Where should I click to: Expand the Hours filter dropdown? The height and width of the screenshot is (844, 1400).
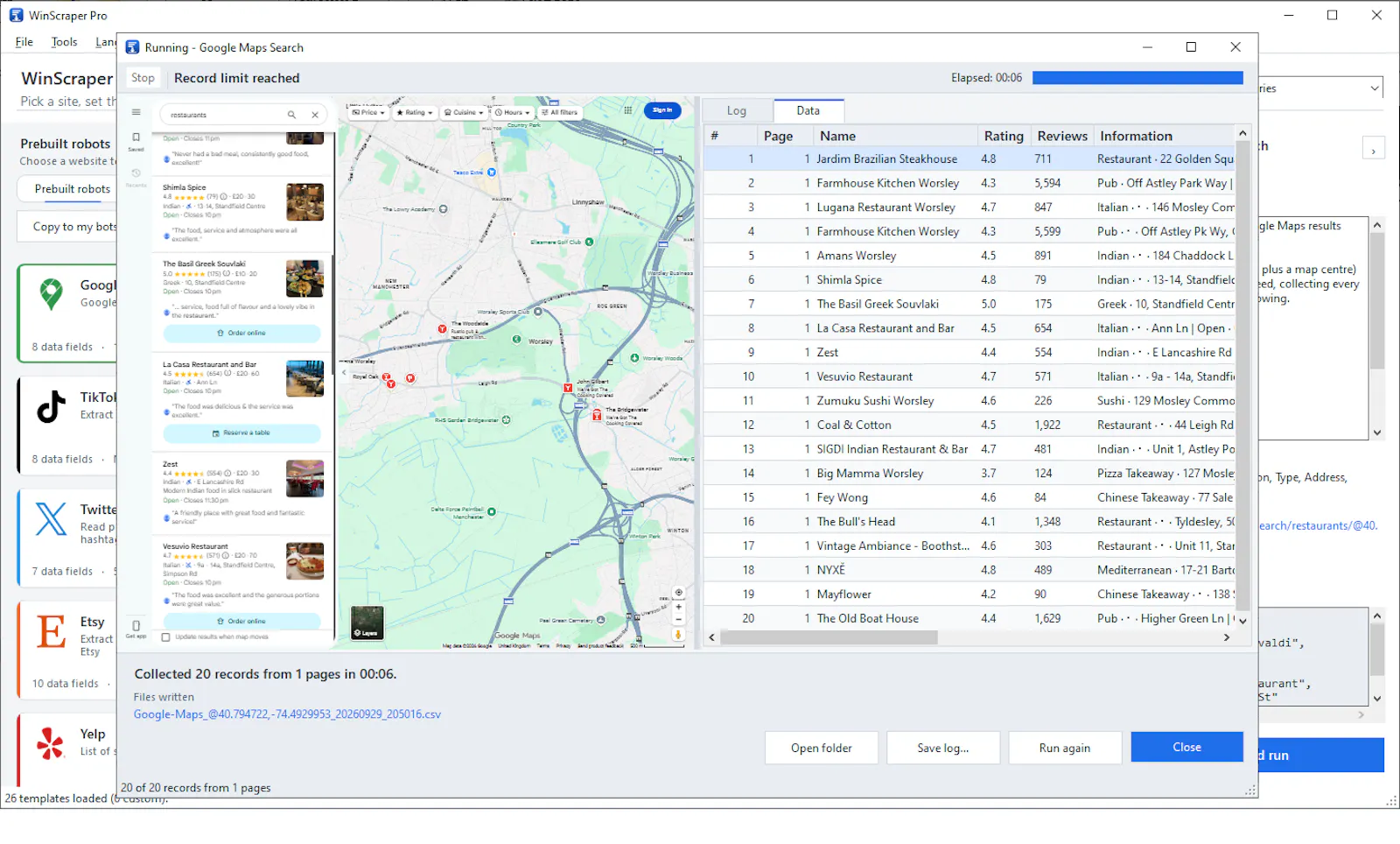[512, 112]
